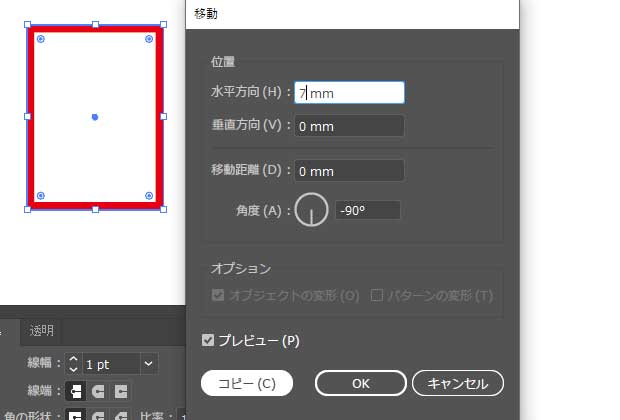Select the butt cap stroke icon
620x420 pixels.
click(x=75, y=391)
